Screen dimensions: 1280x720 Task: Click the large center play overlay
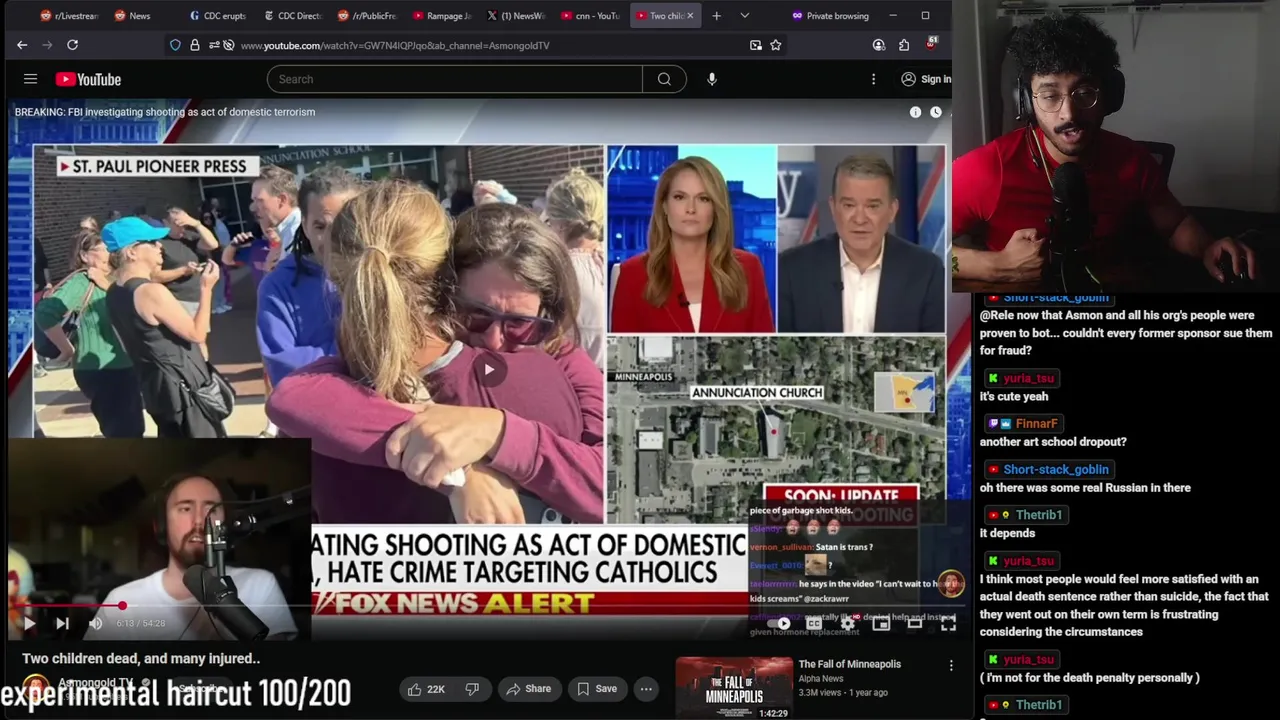point(488,370)
